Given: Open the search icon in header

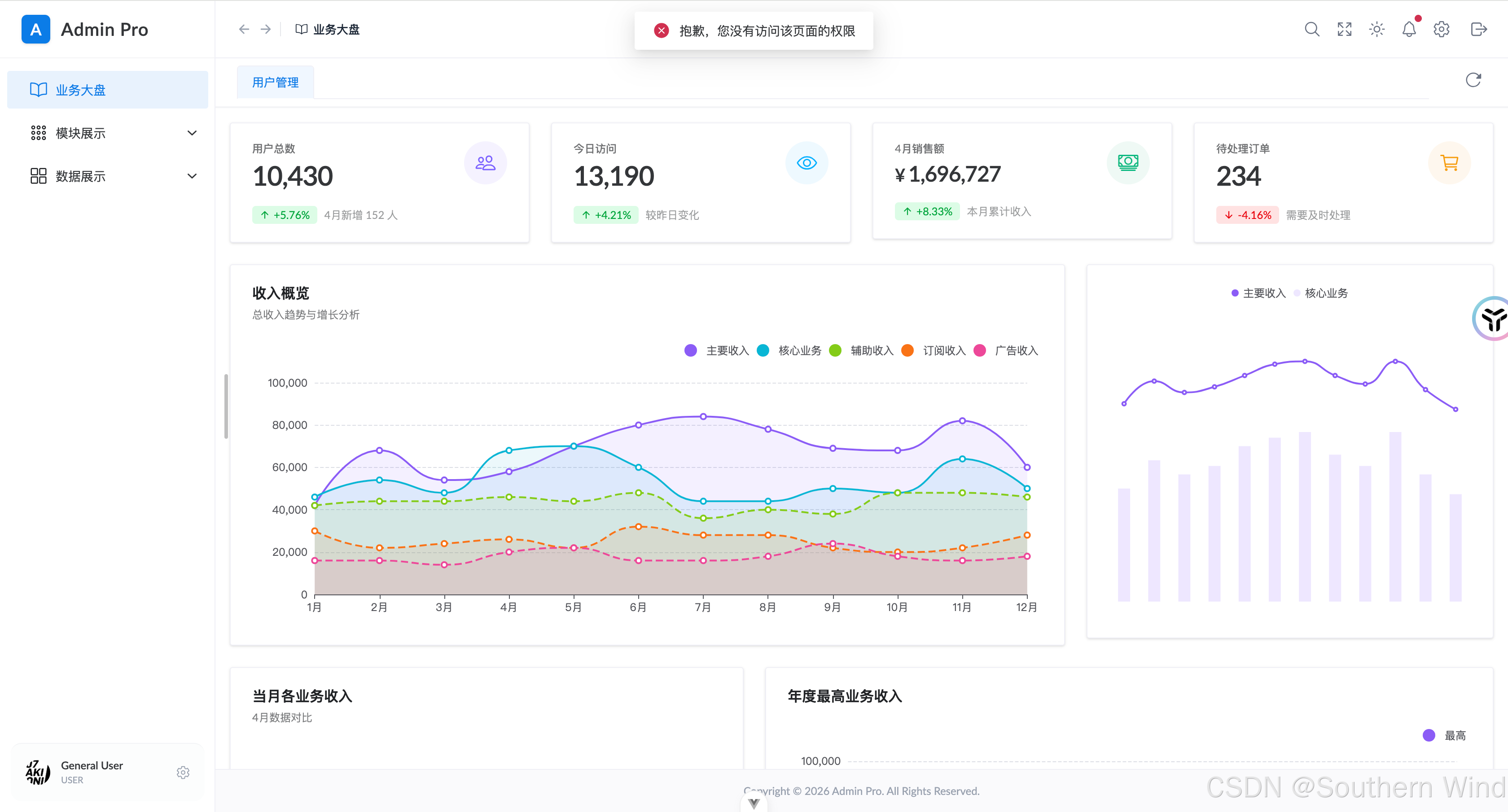Looking at the screenshot, I should [1311, 29].
